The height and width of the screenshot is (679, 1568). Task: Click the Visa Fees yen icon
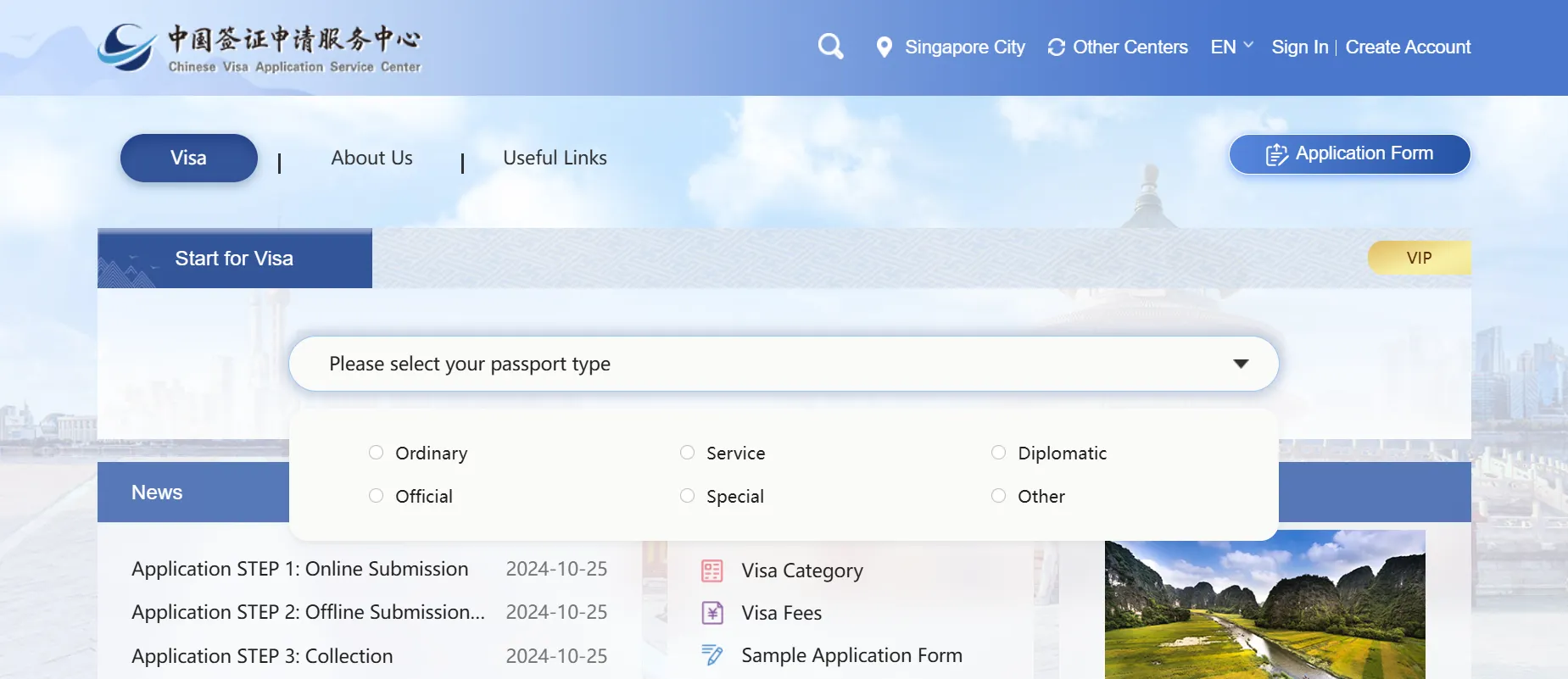pyautogui.click(x=712, y=613)
